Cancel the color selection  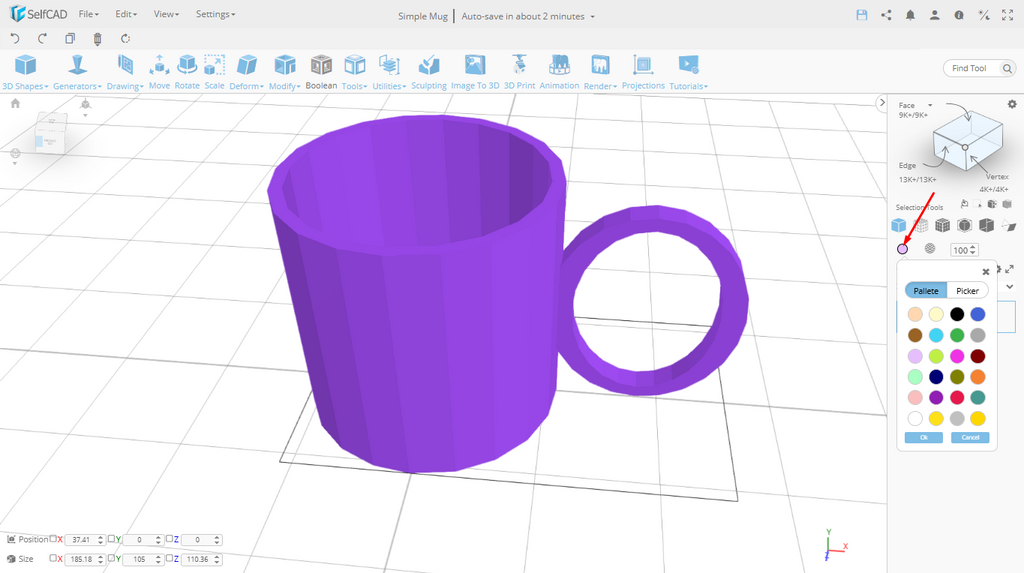(x=970, y=437)
